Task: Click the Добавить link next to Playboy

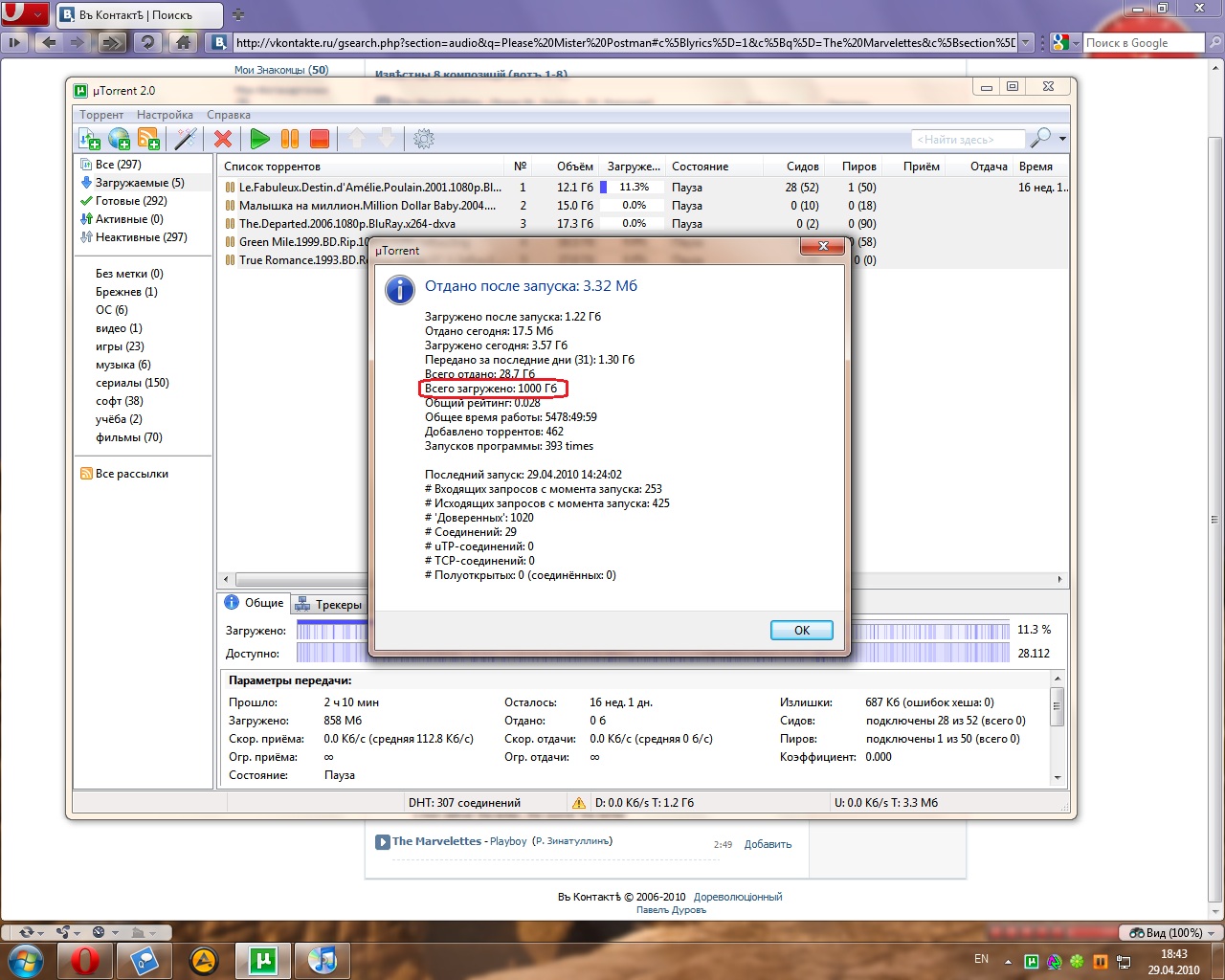Action: coord(768,844)
